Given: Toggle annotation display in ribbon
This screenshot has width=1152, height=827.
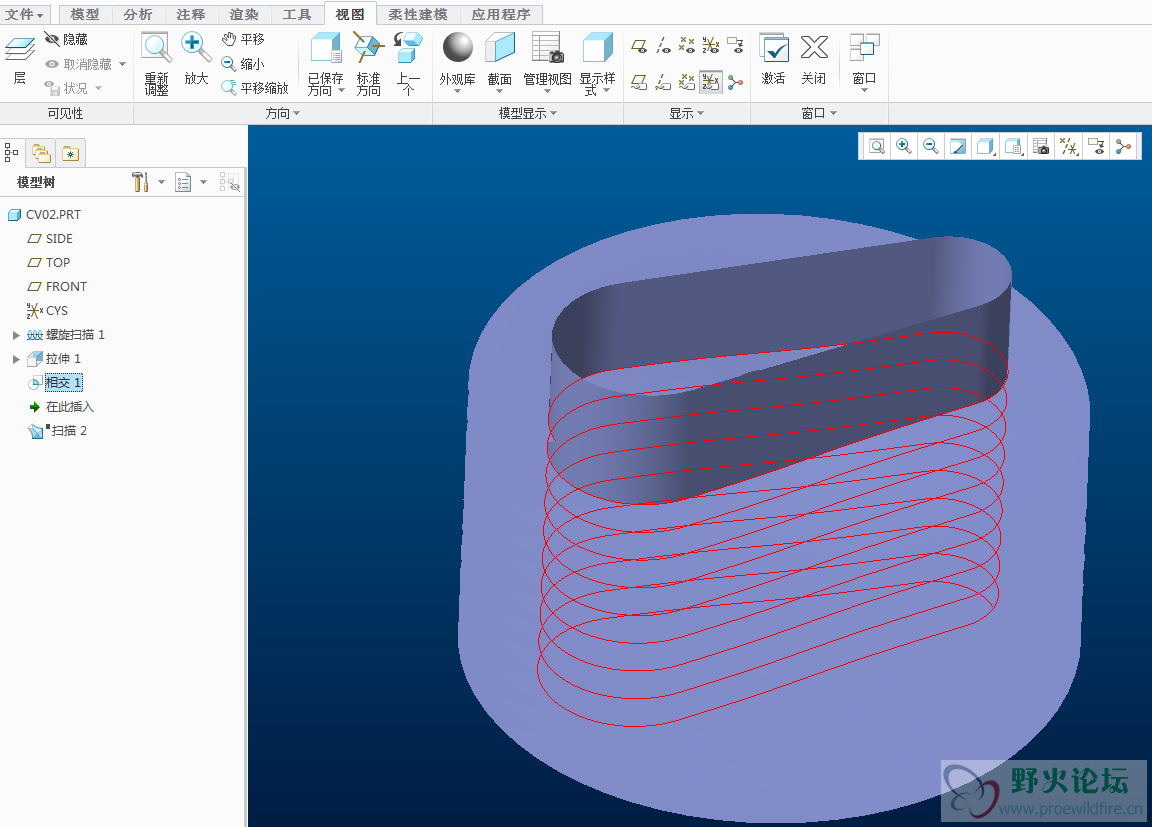Looking at the screenshot, I should pyautogui.click(x=735, y=46).
